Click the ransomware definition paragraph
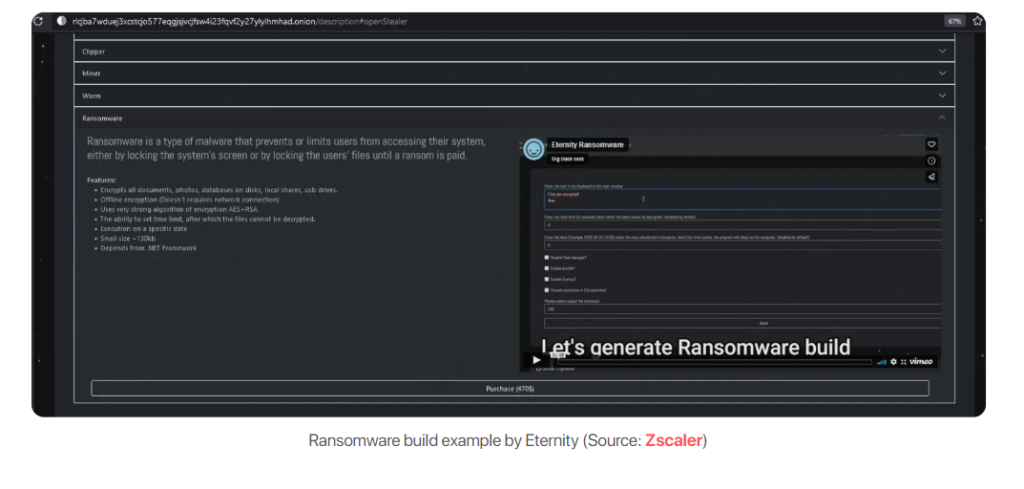Screen dimensions: 1024x489 [286, 149]
